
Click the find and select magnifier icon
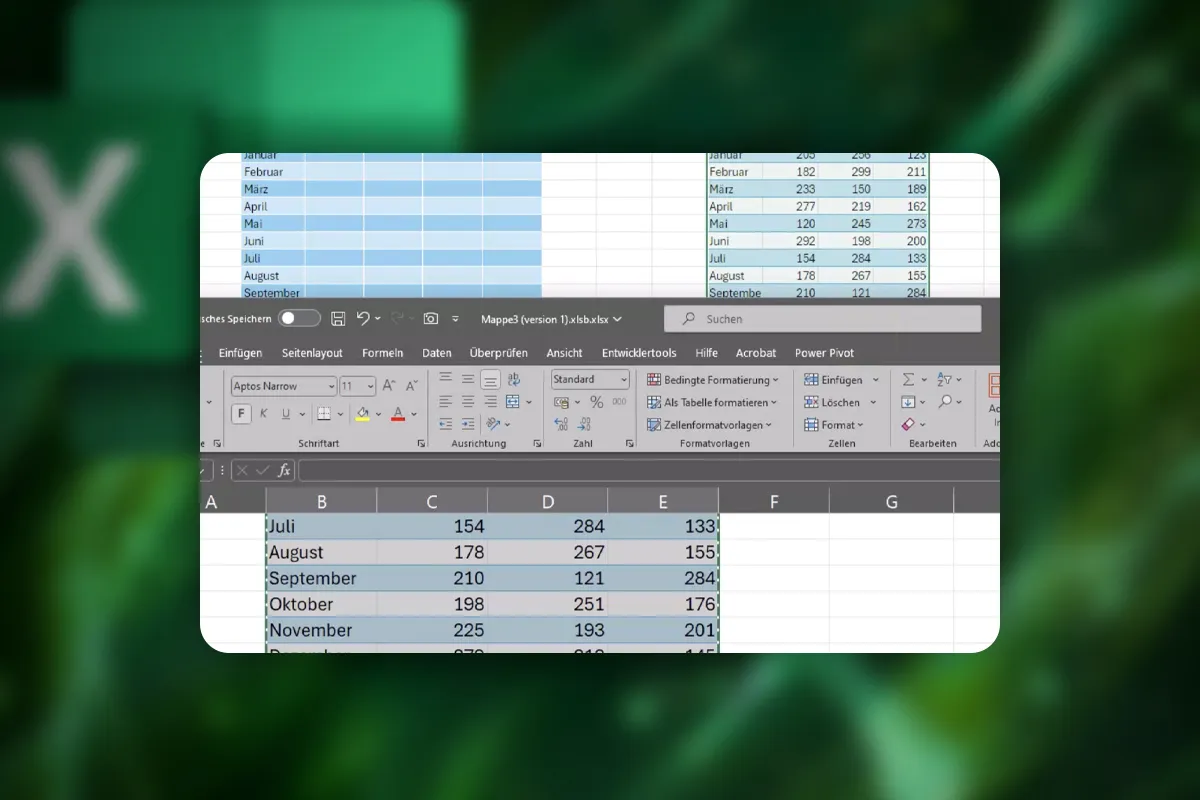click(945, 402)
